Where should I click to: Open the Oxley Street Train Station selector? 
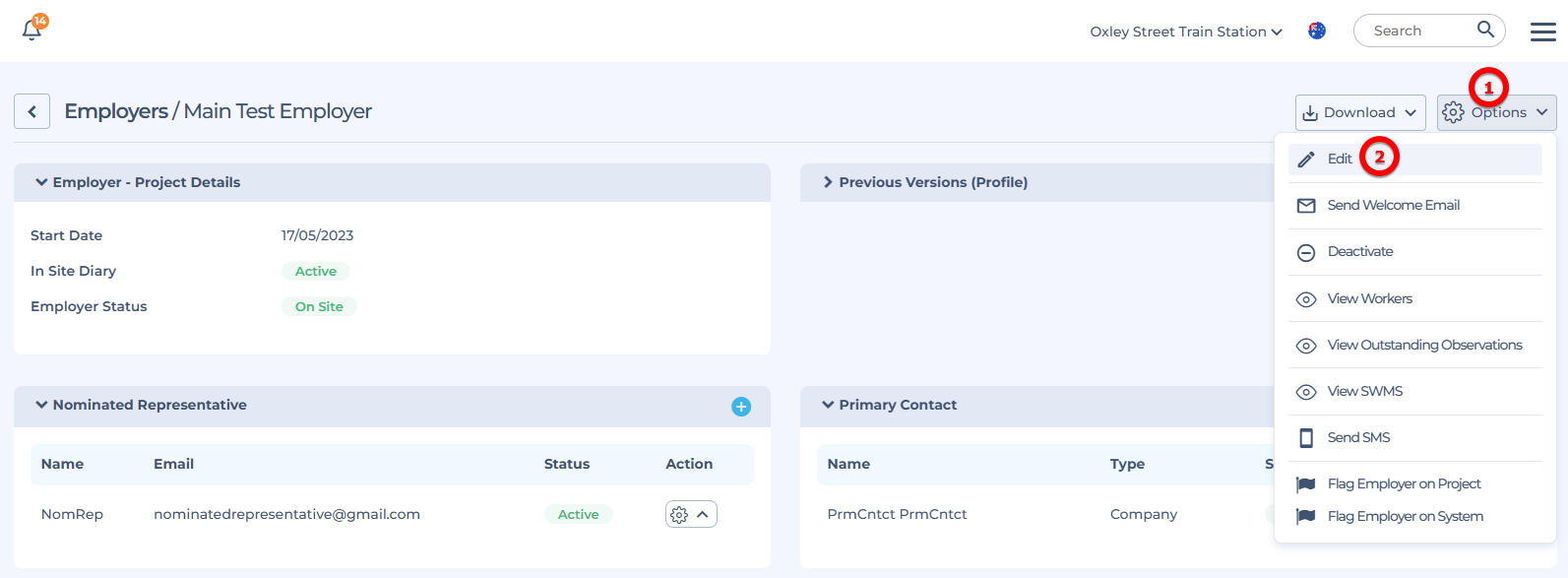point(1185,32)
